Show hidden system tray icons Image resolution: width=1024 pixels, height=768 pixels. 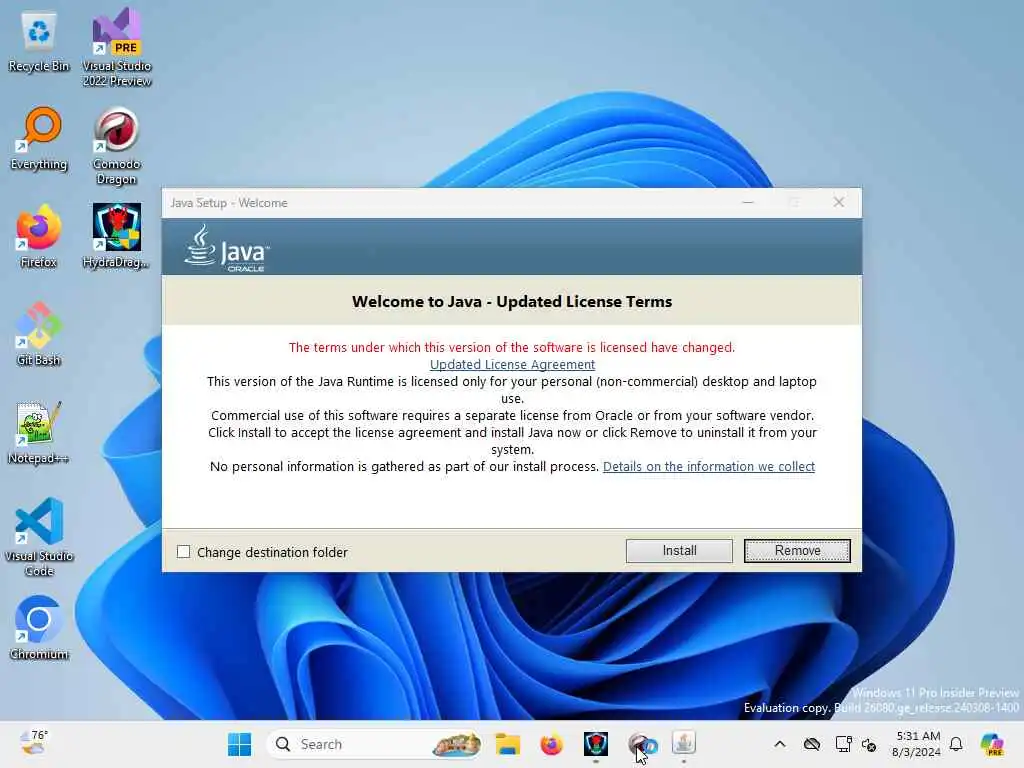click(780, 744)
